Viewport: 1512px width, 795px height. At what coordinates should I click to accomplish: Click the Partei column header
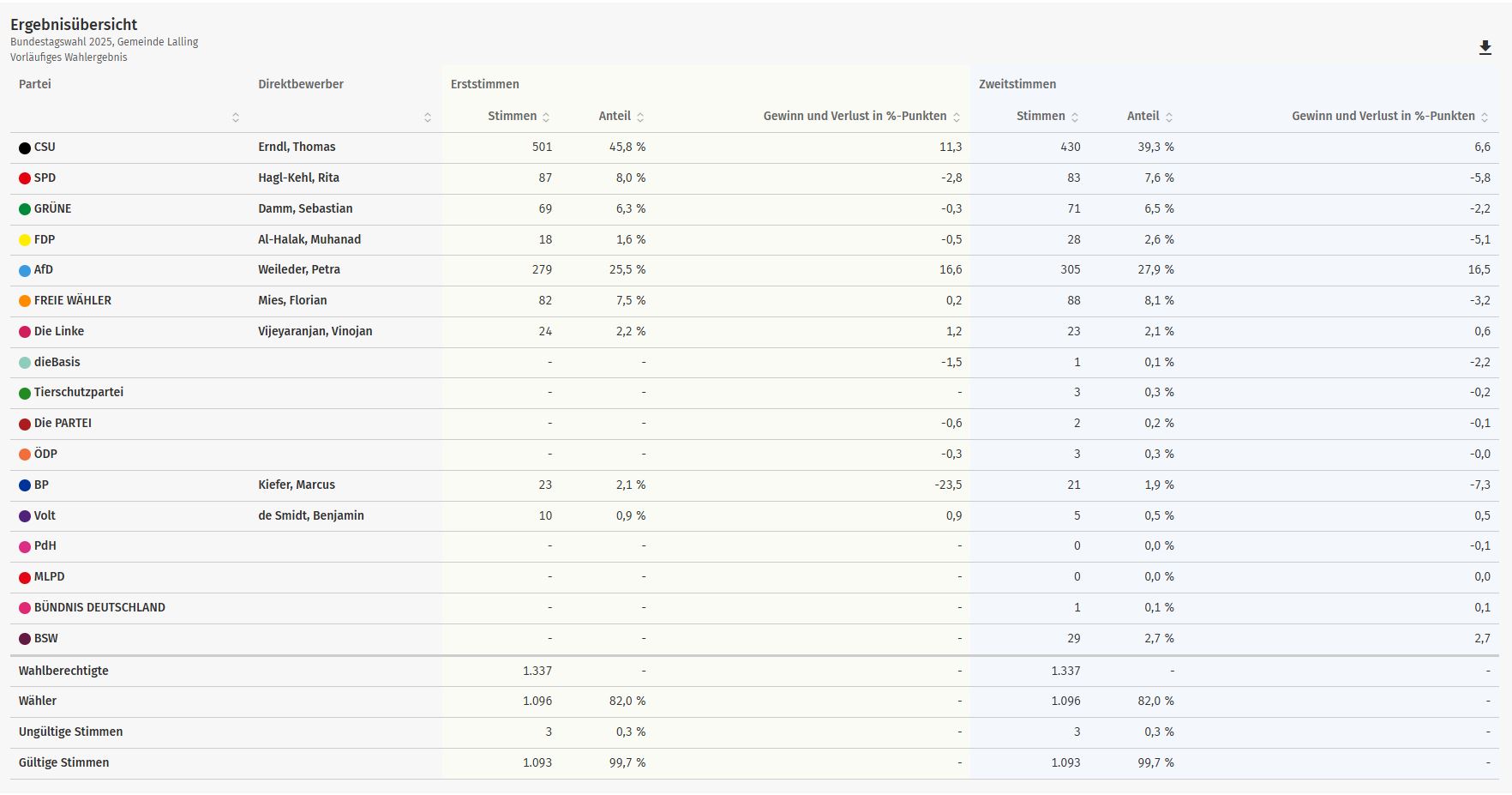point(35,84)
